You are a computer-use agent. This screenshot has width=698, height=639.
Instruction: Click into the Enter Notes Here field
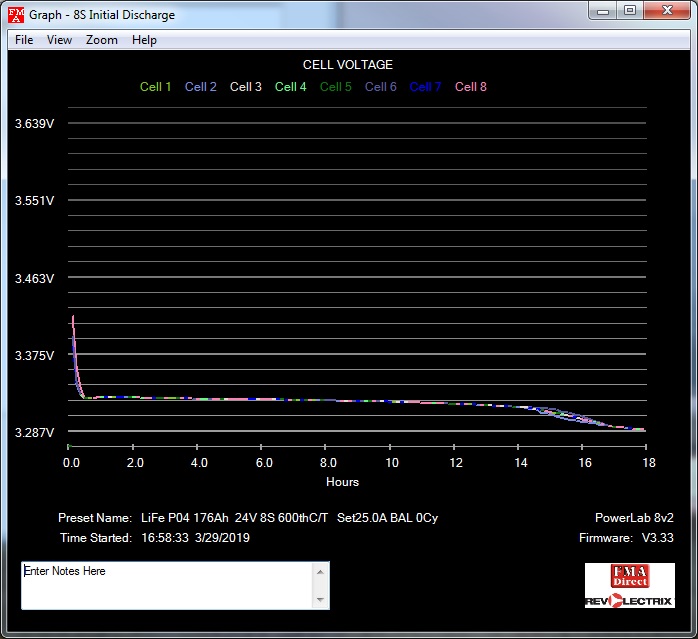coord(166,585)
